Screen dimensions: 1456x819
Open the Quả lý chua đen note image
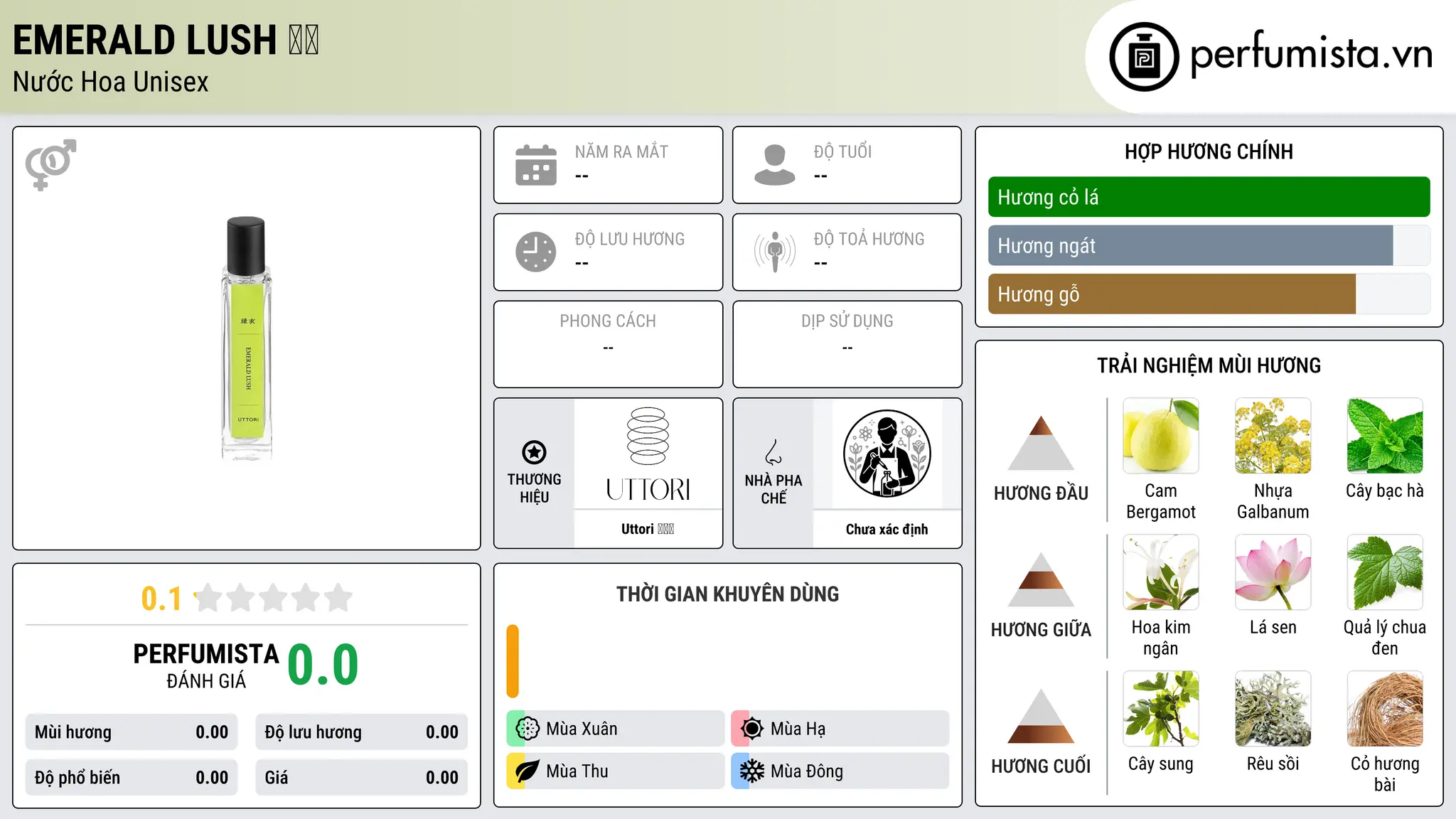click(1385, 572)
